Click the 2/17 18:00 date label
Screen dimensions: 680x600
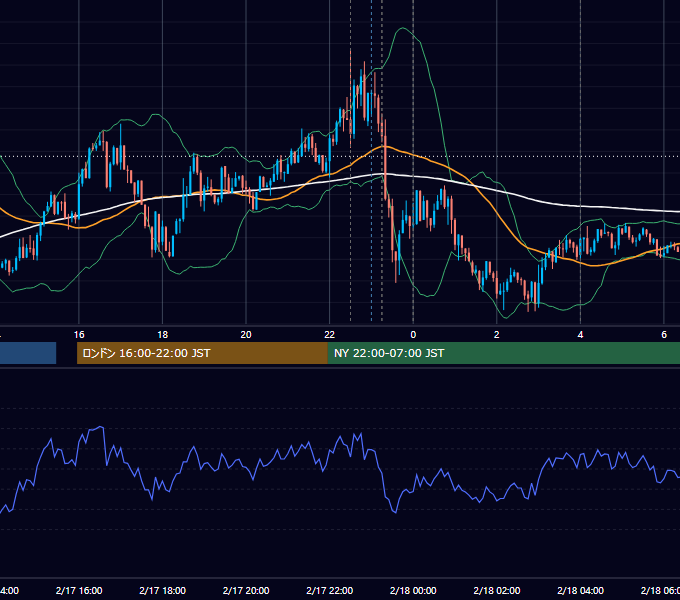[x=163, y=590]
